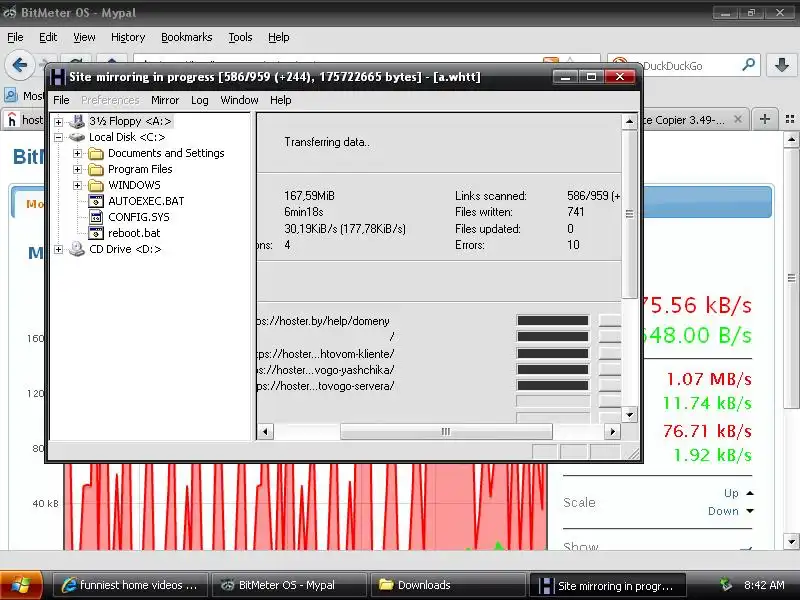
Task: Click the Program Files folder icon
Action: (96, 169)
